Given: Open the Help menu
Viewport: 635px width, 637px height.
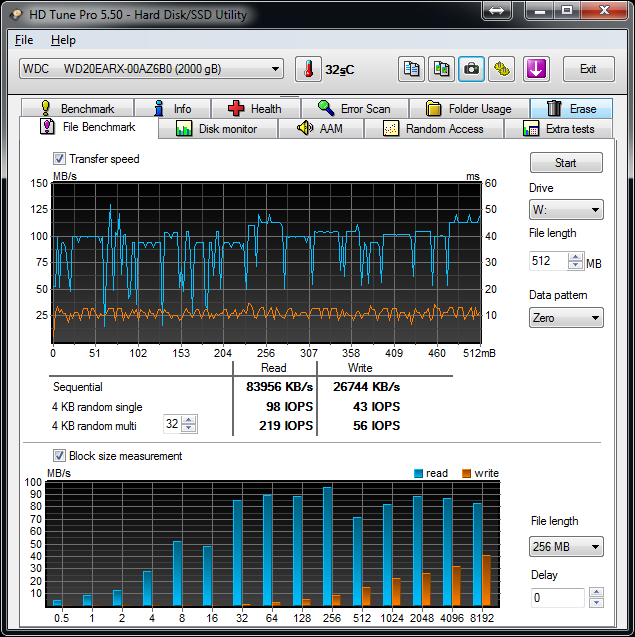Looking at the screenshot, I should pos(63,40).
